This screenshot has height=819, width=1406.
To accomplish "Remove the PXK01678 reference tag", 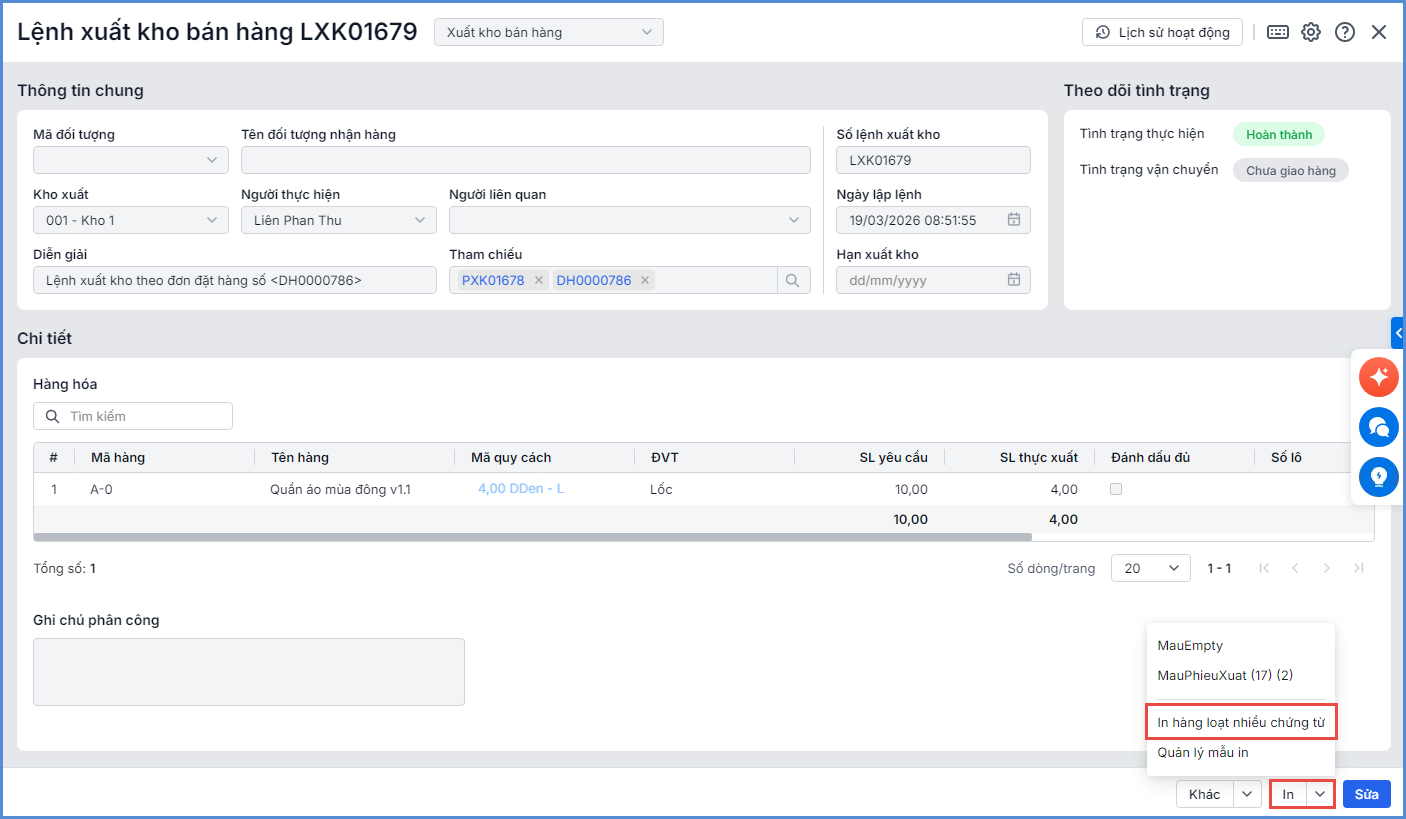I will 539,280.
